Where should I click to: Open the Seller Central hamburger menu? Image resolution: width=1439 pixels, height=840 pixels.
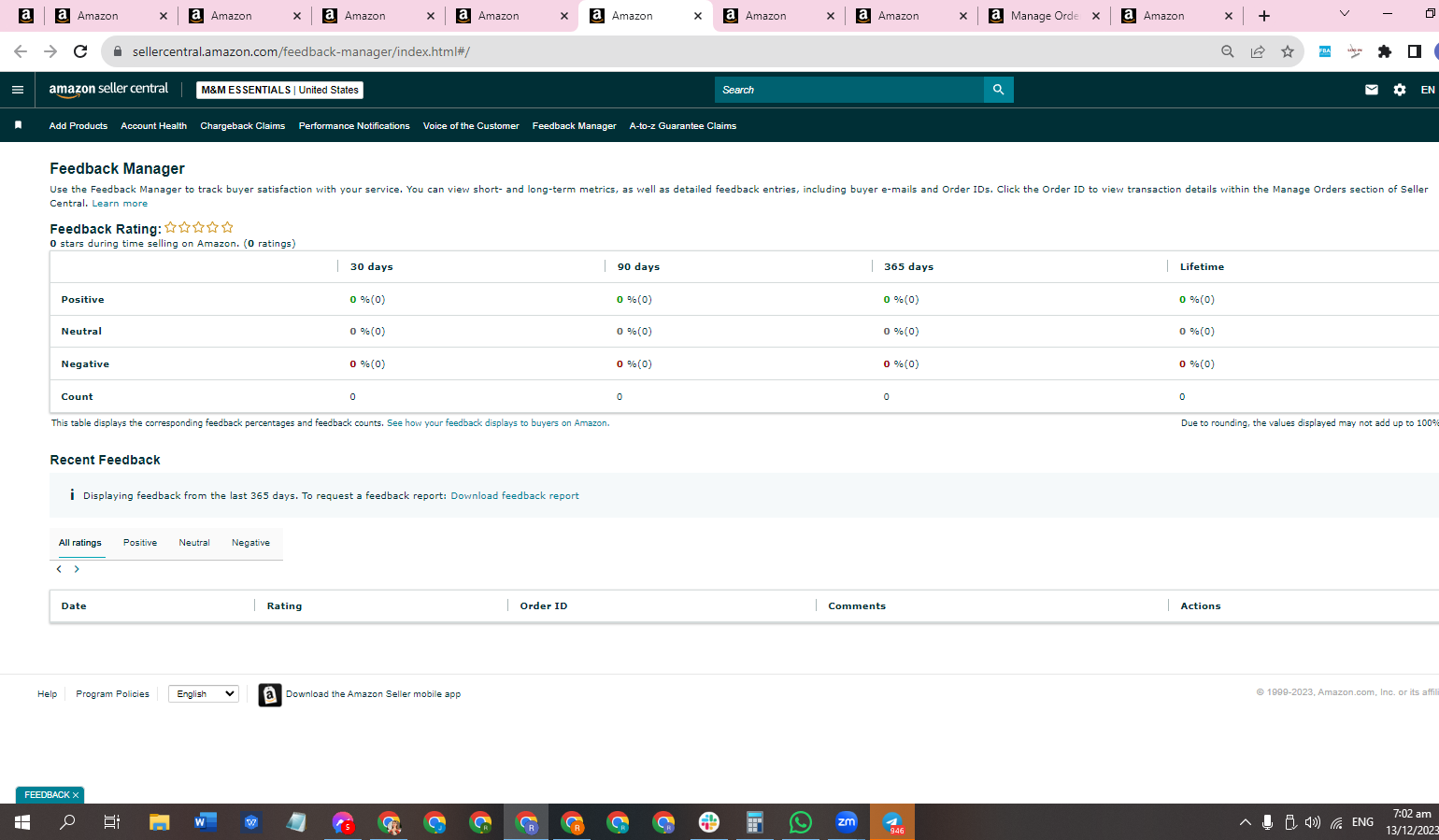(18, 90)
